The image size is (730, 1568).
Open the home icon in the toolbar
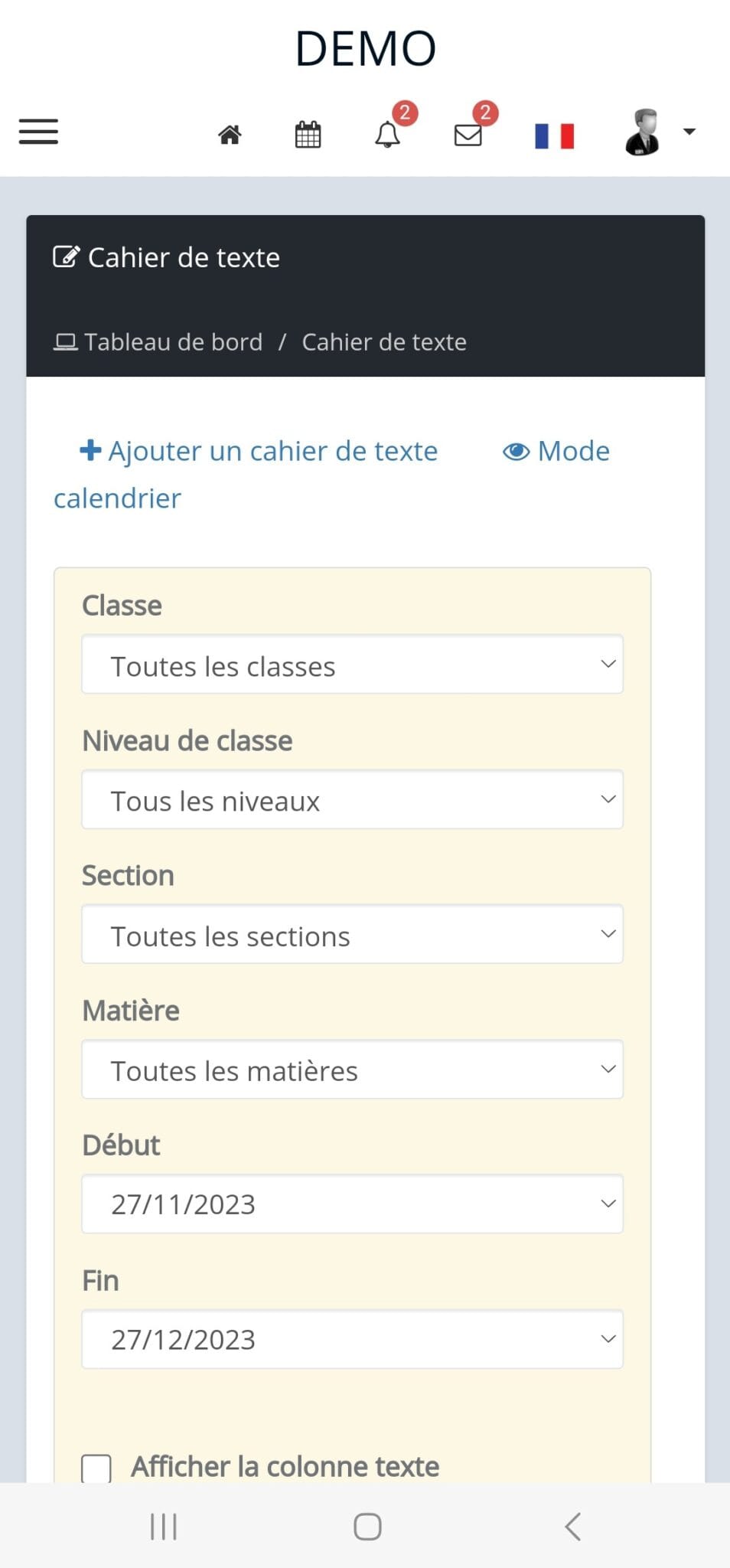(230, 134)
